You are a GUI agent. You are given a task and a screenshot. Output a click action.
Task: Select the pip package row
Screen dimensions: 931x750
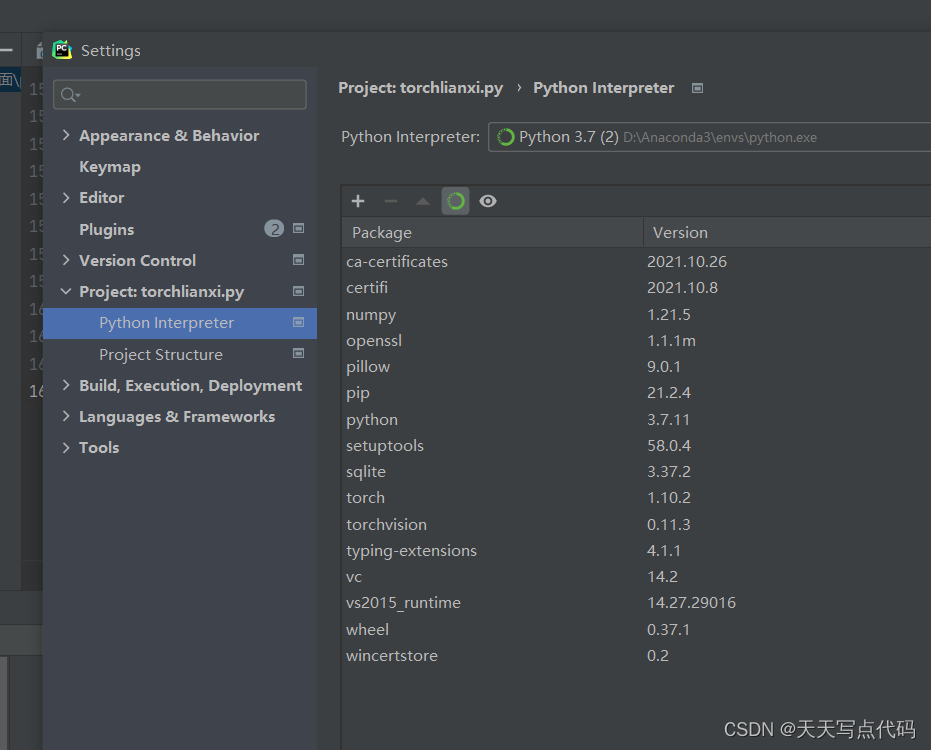click(x=636, y=393)
